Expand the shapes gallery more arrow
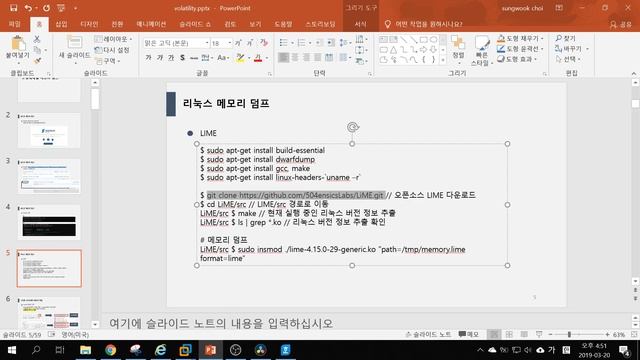640x360 pixels. pos(443,60)
